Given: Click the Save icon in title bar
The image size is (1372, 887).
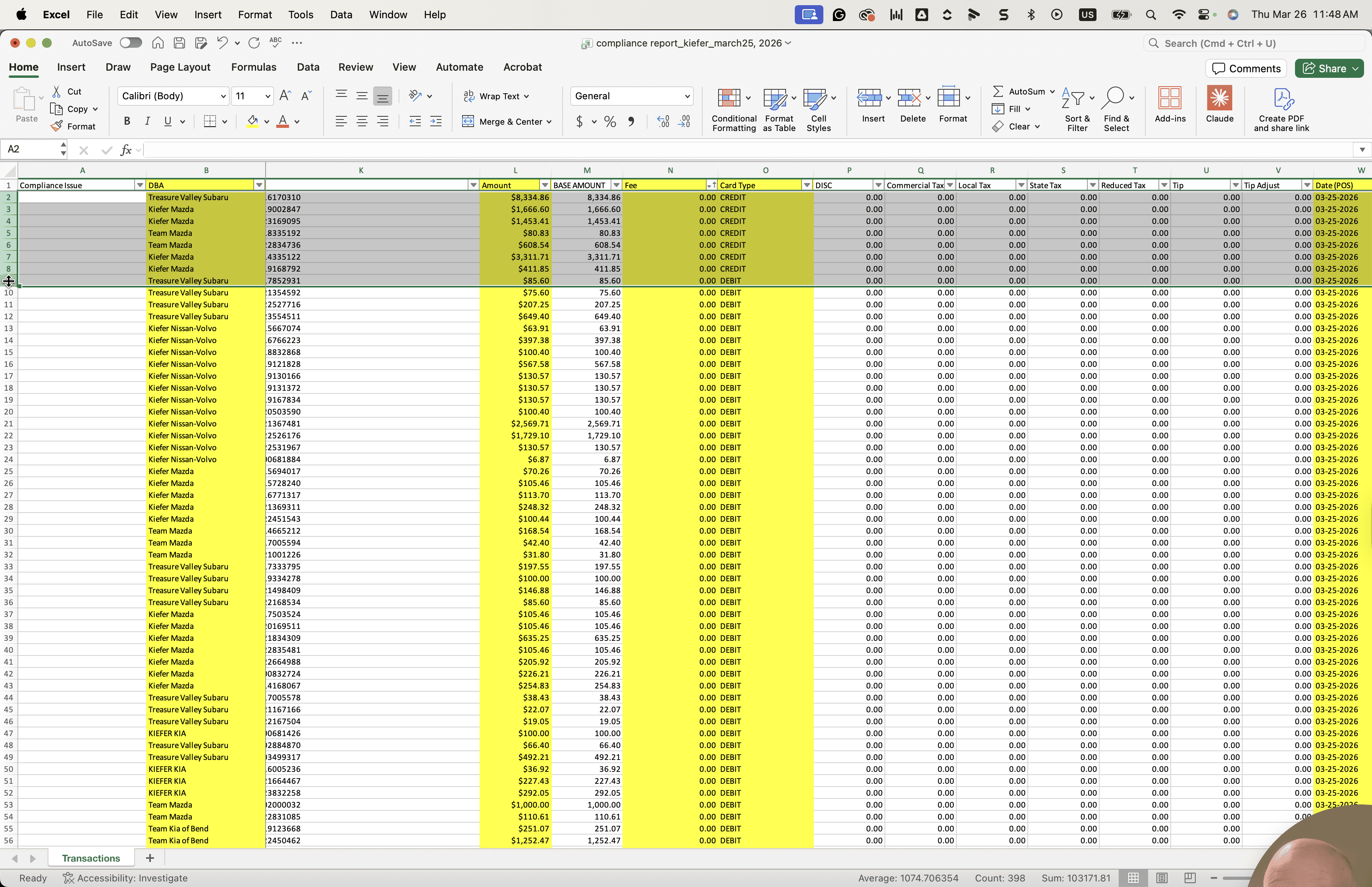Looking at the screenshot, I should tap(179, 42).
